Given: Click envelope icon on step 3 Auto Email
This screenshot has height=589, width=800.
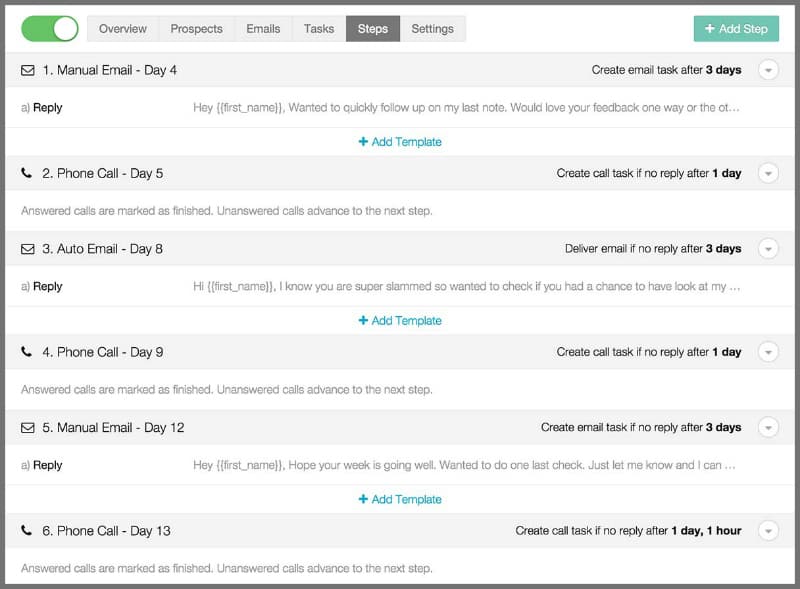Looking at the screenshot, I should pos(28,249).
